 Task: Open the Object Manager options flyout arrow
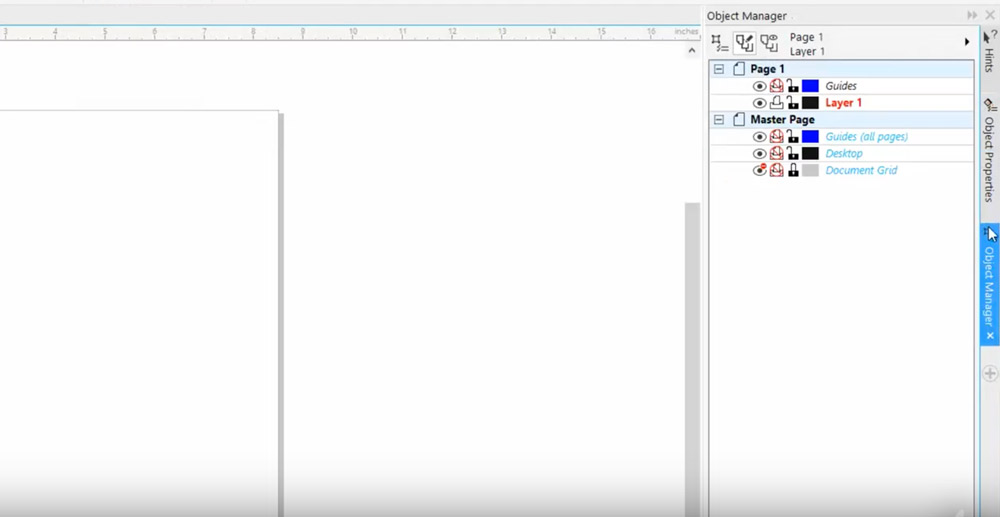click(x=967, y=42)
